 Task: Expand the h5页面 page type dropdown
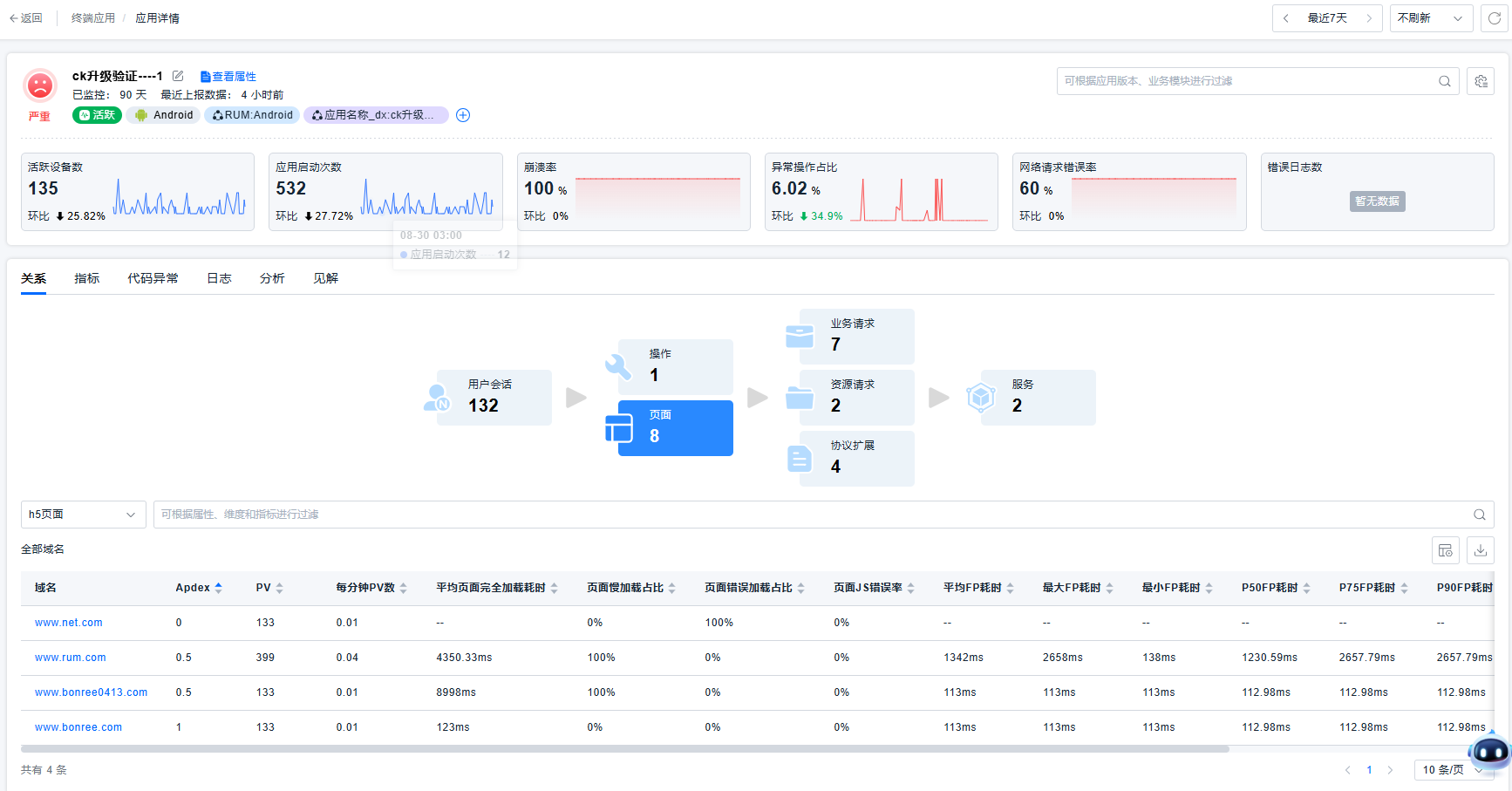(x=83, y=515)
